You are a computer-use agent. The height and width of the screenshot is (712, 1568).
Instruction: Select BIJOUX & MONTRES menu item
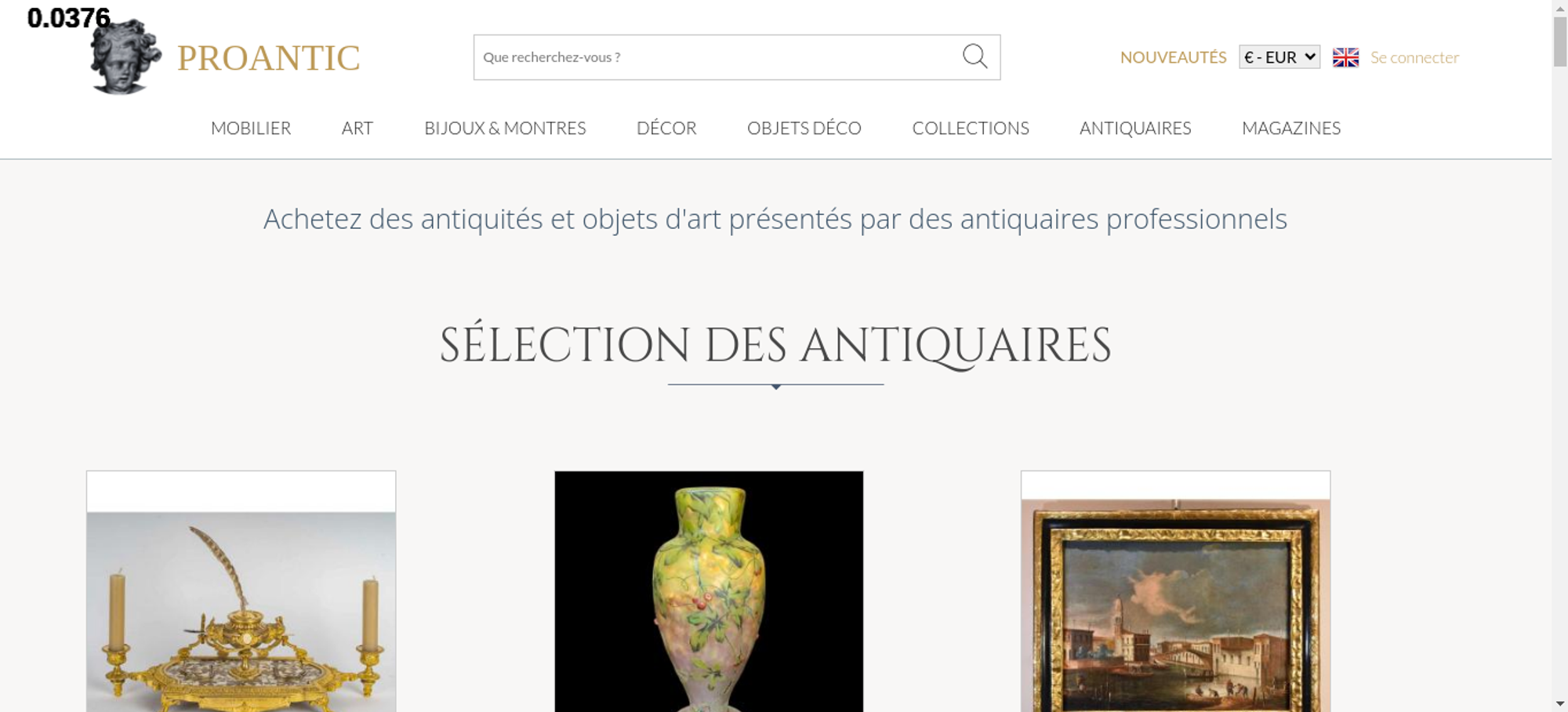[505, 128]
